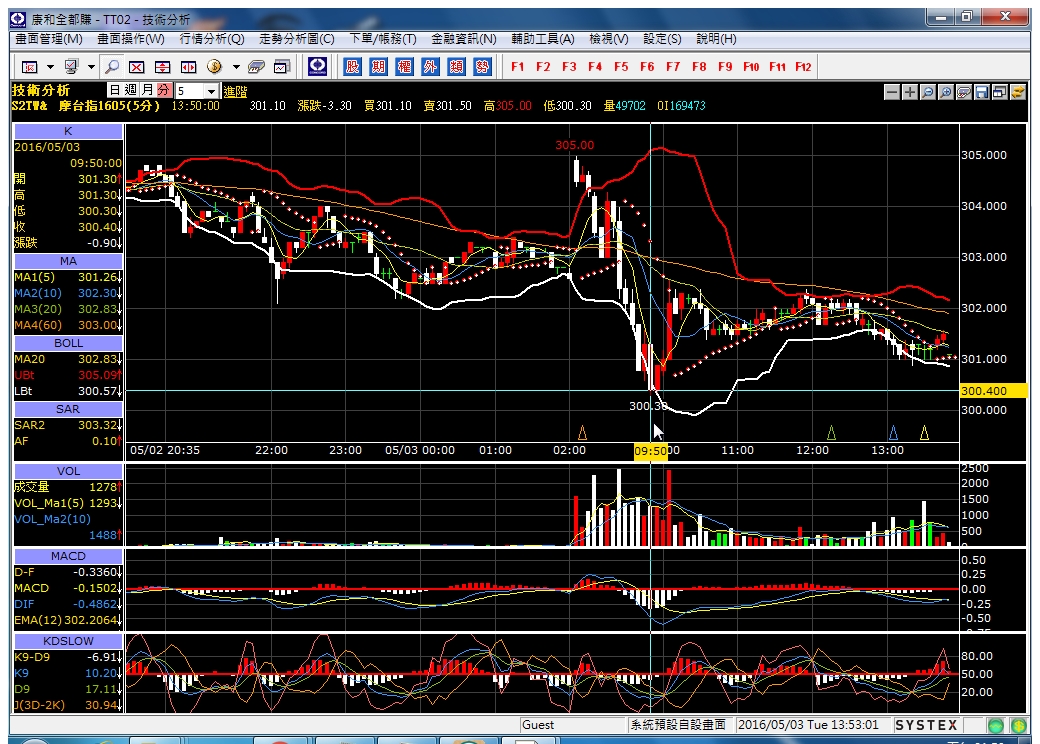Screen dimensions: 1040x744
Task: Click the KDSLOW indicator panel header
Action: [x=68, y=641]
